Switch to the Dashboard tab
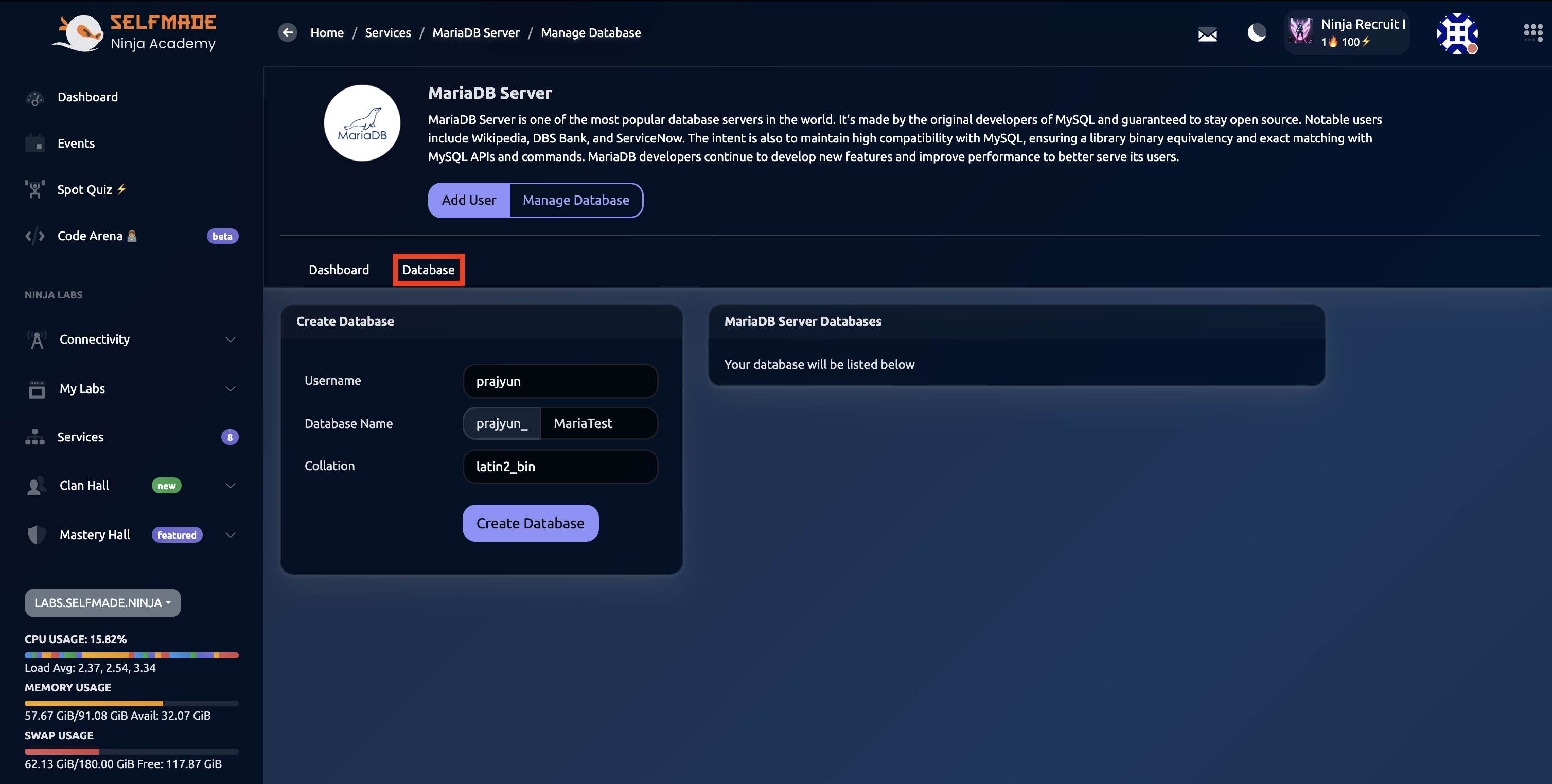Image resolution: width=1552 pixels, height=784 pixels. tap(339, 270)
